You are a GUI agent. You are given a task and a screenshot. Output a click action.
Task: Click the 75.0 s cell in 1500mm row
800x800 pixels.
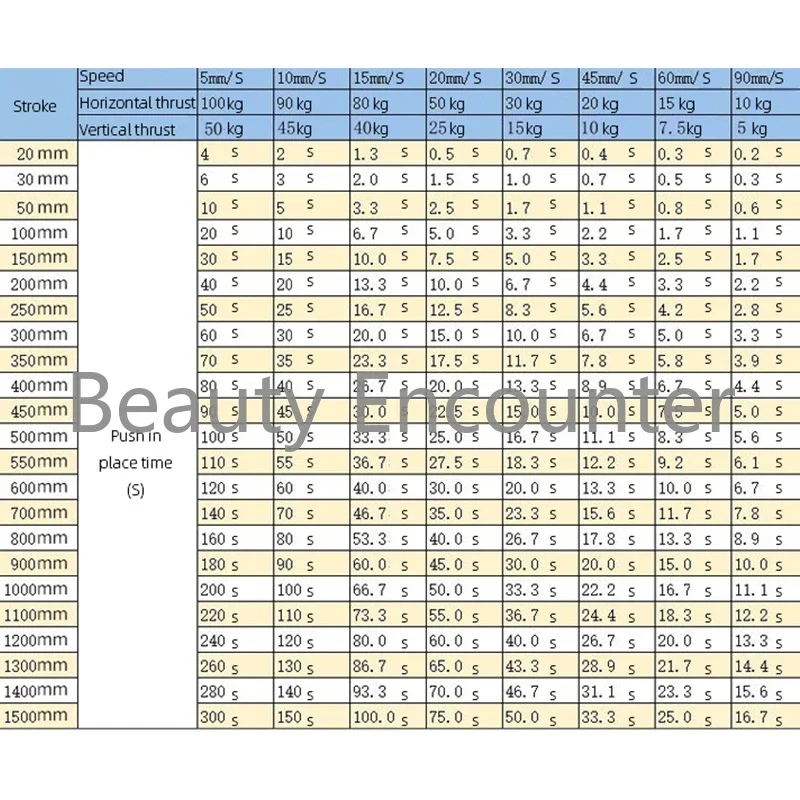(464, 717)
